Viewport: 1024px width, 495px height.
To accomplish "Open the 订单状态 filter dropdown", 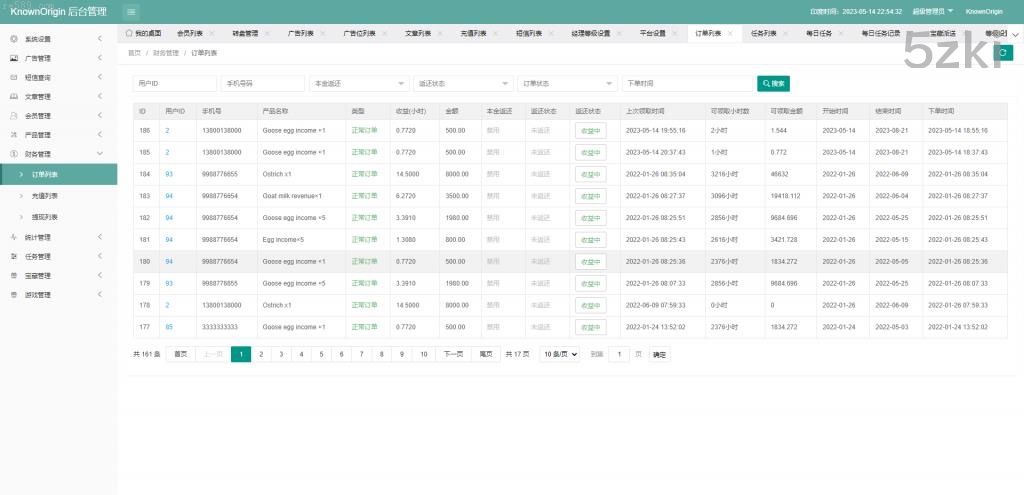I will point(567,83).
